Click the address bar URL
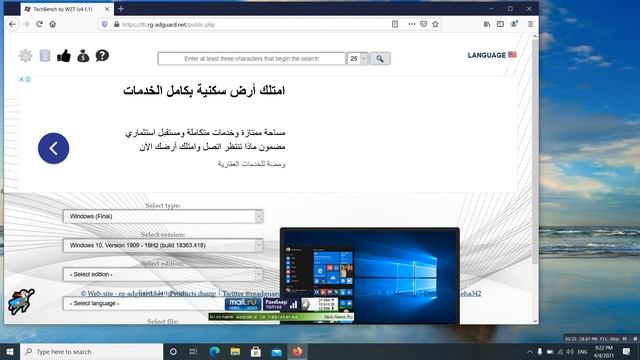Image resolution: width=640 pixels, height=360 pixels. [168, 24]
